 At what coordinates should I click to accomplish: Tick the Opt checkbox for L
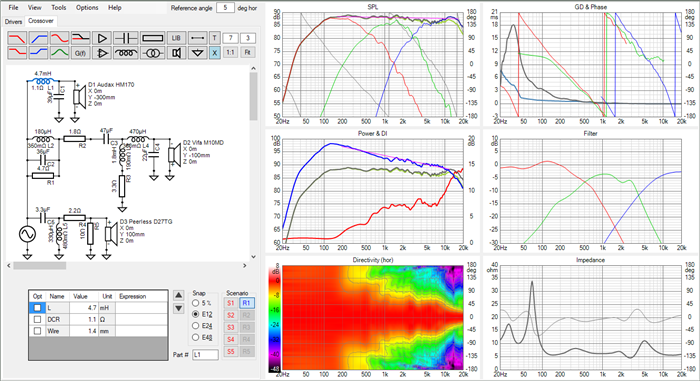[37, 308]
